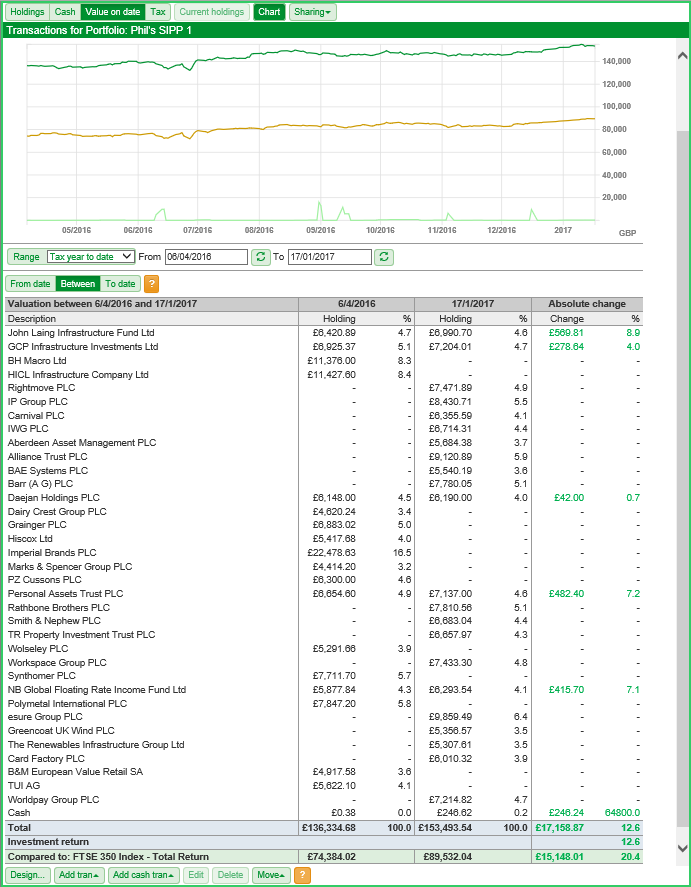The height and width of the screenshot is (887, 691).
Task: Click the Range button
Action: [26, 257]
